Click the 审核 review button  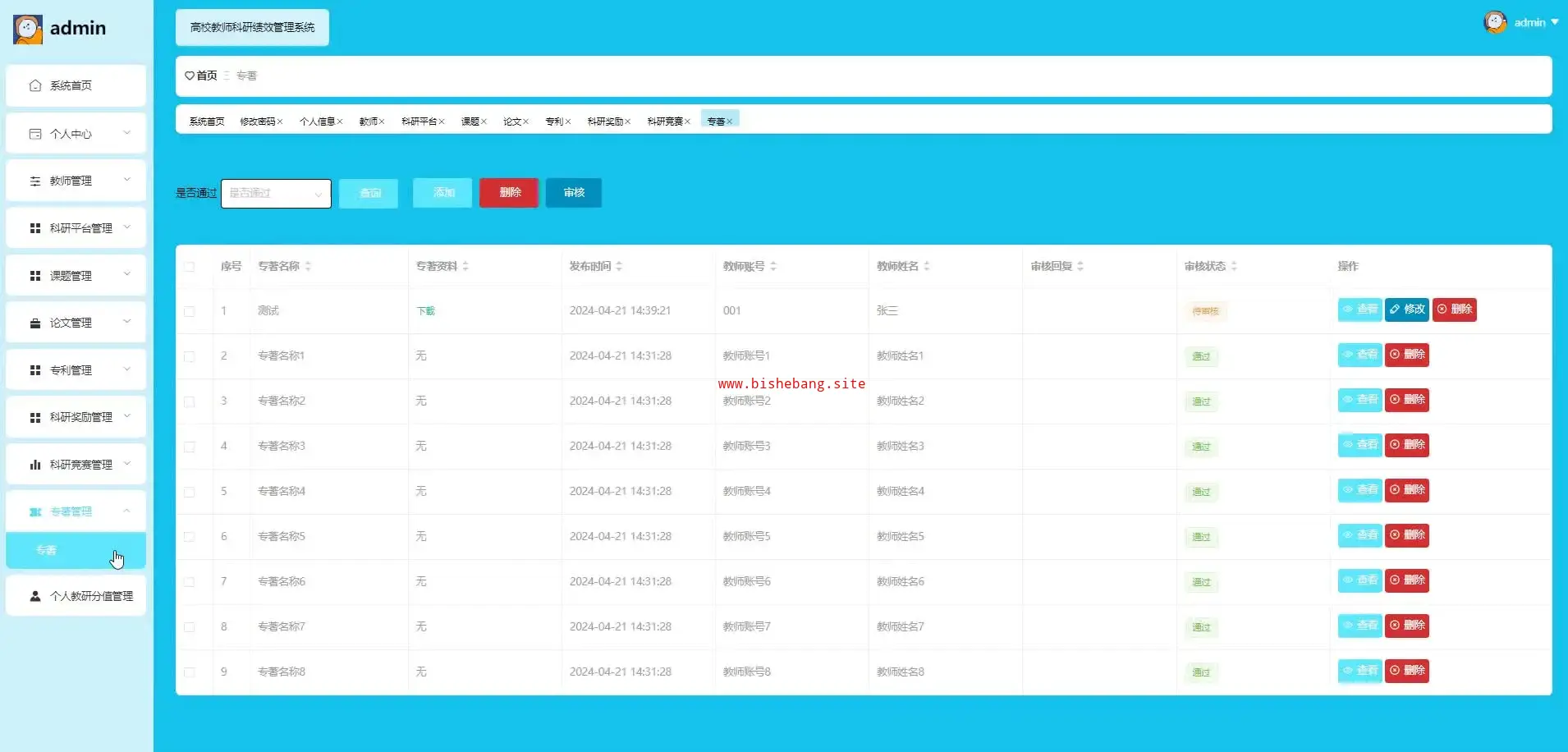pos(574,193)
